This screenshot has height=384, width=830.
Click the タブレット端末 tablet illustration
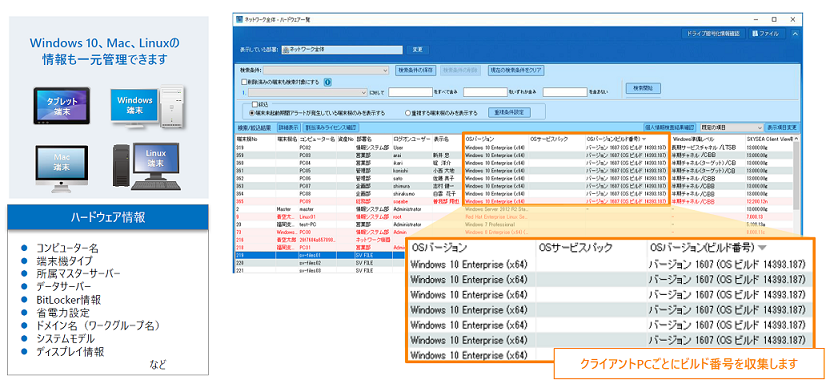62,106
